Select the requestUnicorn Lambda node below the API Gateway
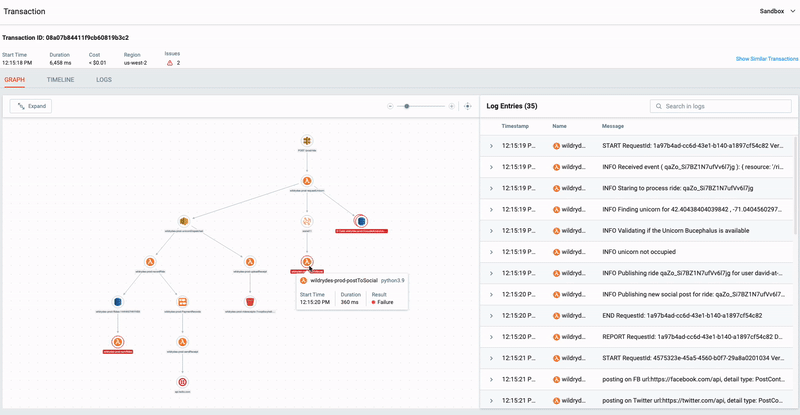This screenshot has height=415, width=800. [x=307, y=181]
